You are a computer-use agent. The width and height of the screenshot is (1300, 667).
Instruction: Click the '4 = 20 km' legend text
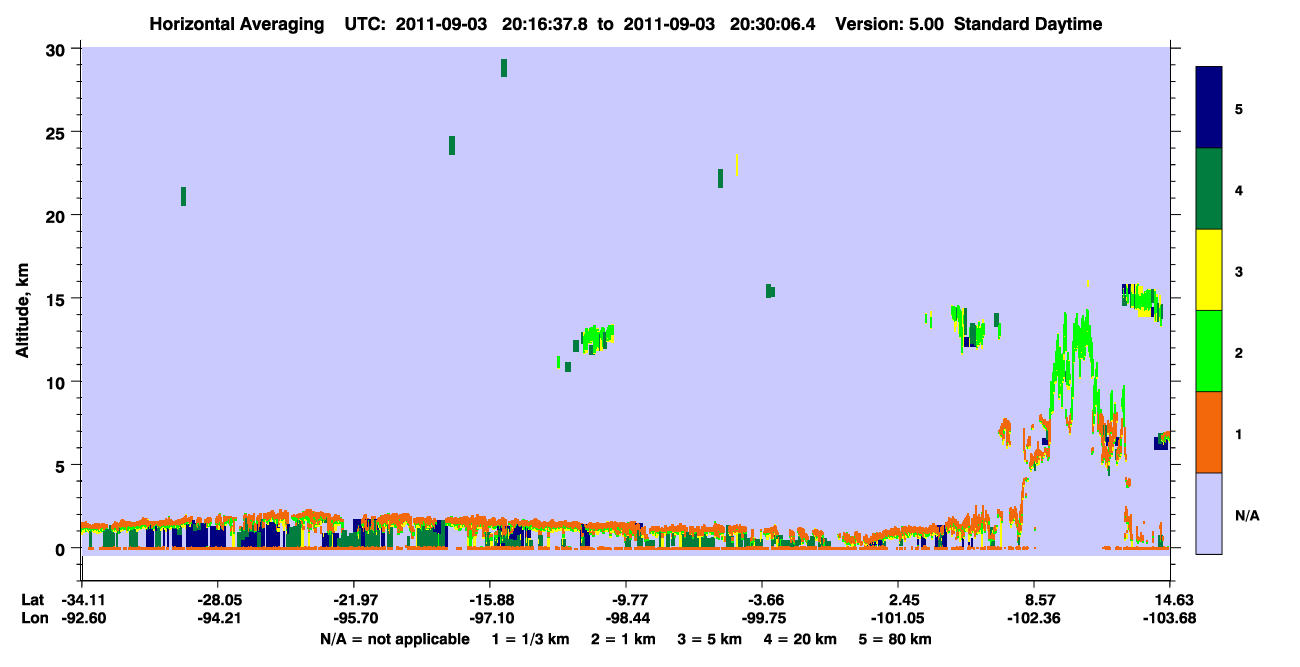tap(802, 639)
